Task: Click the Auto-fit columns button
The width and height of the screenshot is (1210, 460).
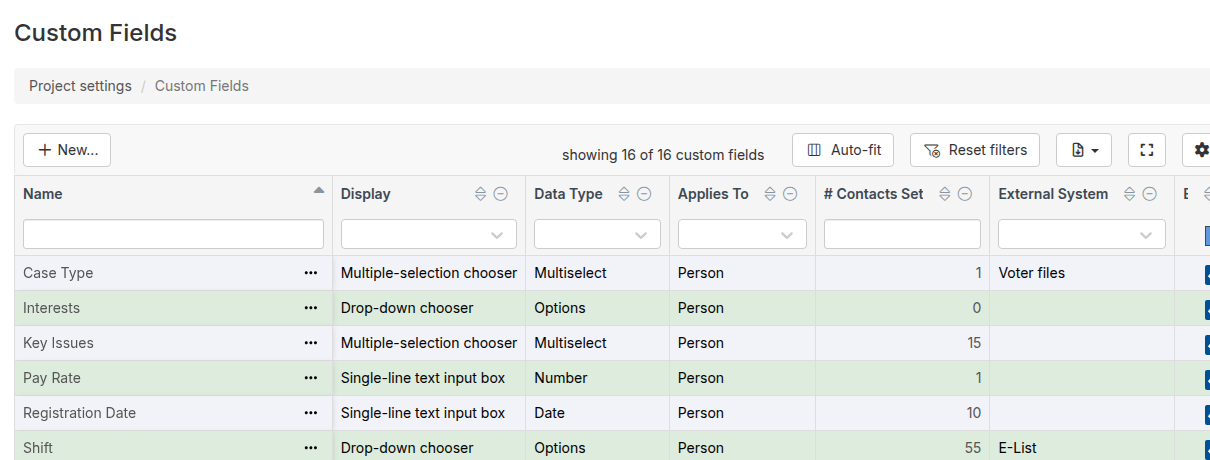Action: [x=843, y=150]
